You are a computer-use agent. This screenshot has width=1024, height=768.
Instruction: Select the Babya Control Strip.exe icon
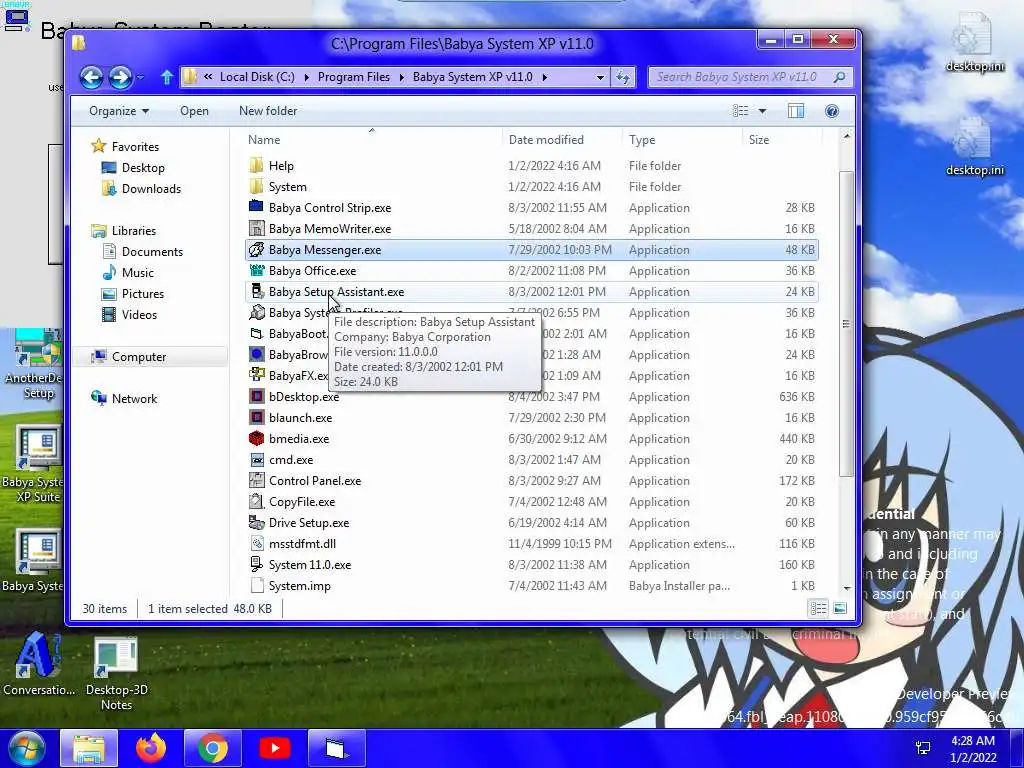pos(257,208)
